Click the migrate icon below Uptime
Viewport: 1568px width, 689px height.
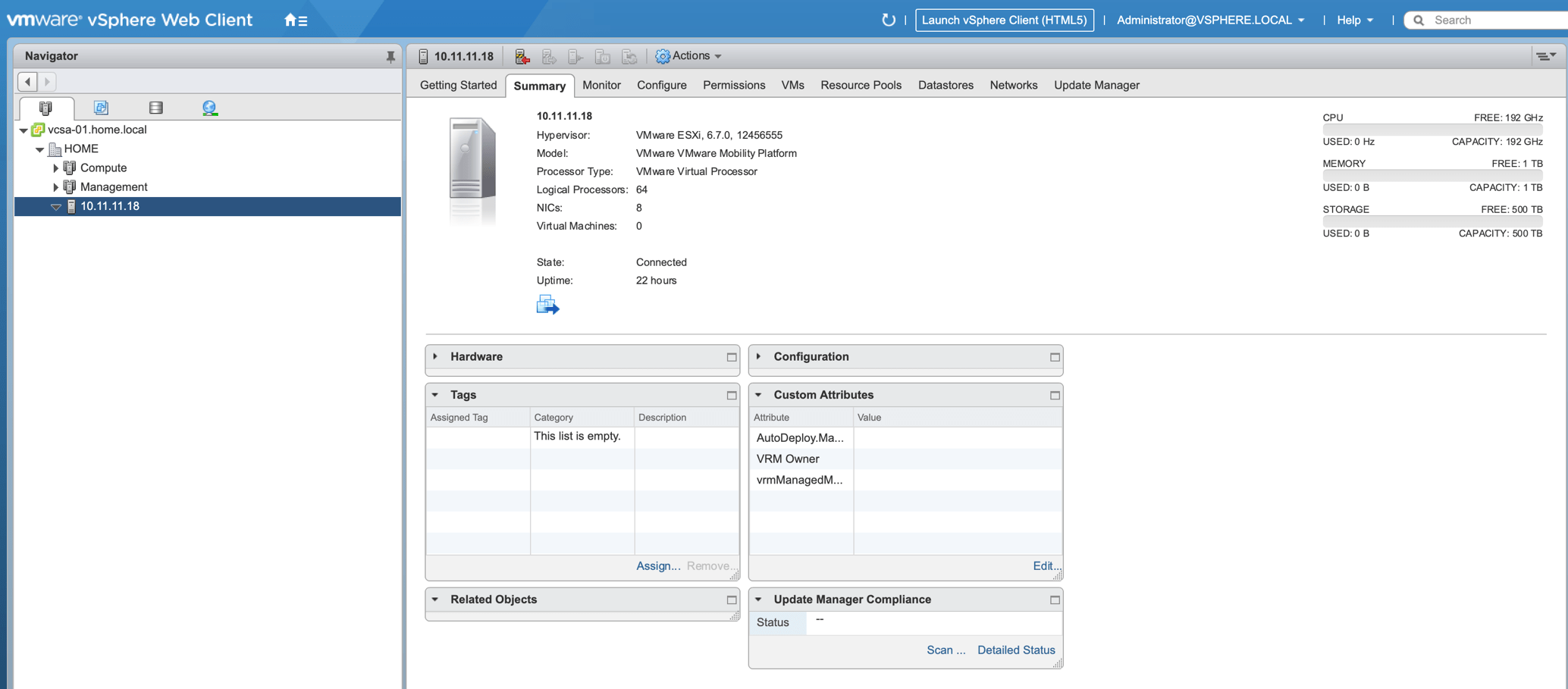[547, 305]
